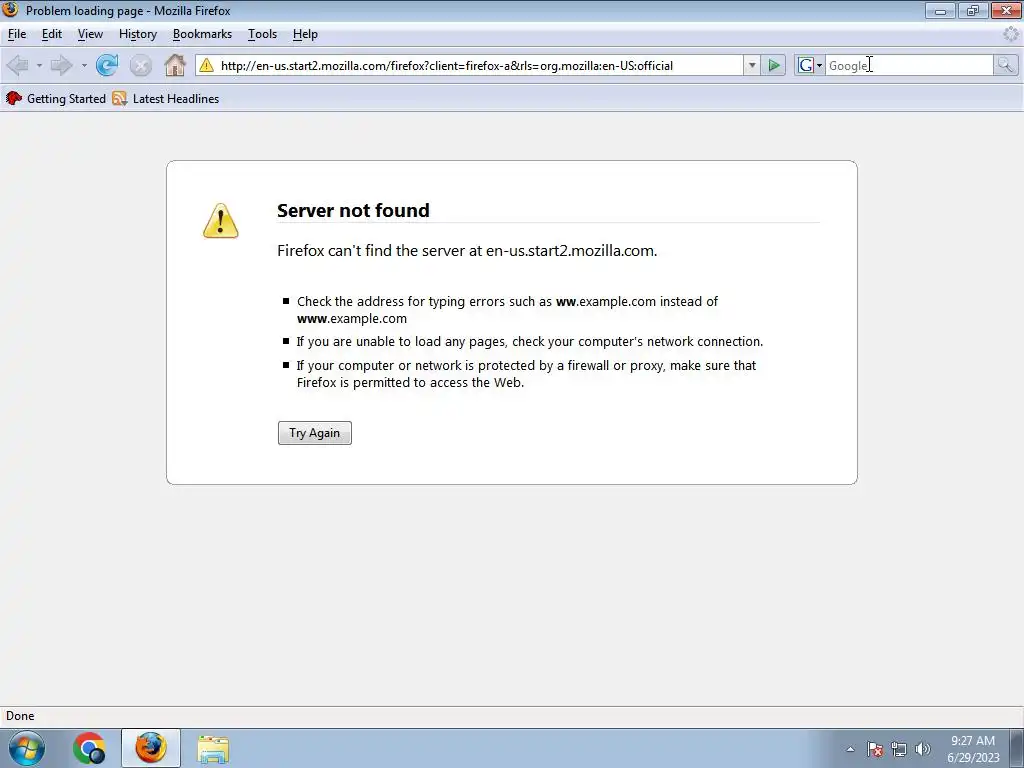Close the Firefox window

point(1006,10)
